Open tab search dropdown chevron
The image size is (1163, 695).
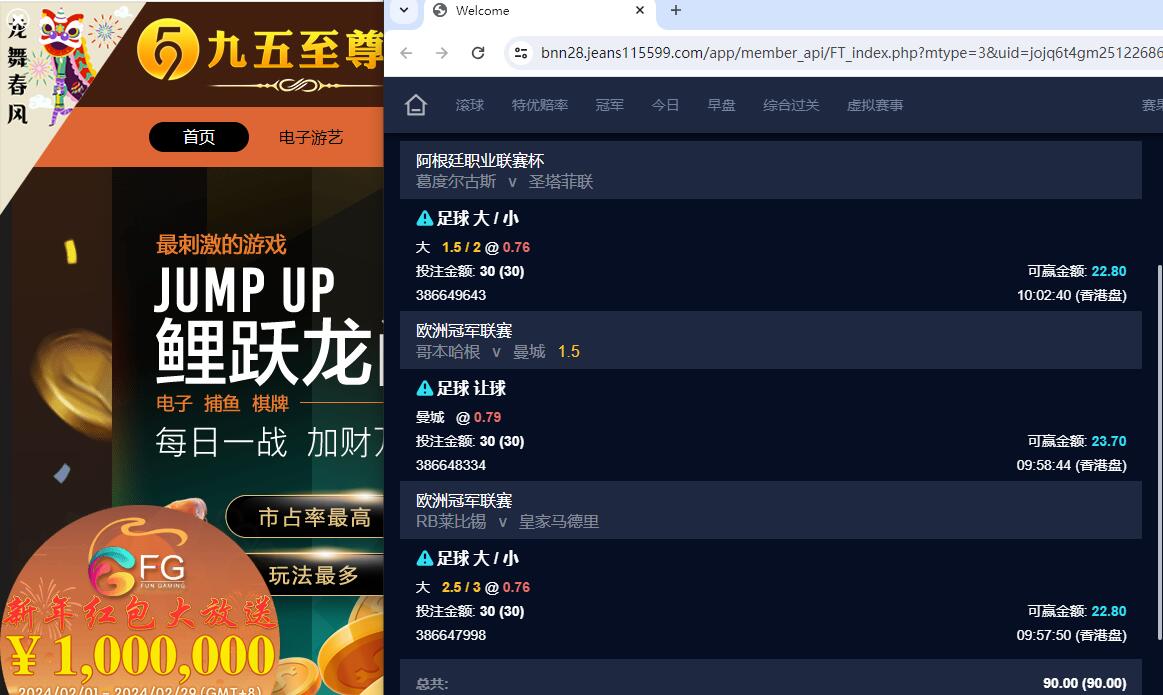403,10
